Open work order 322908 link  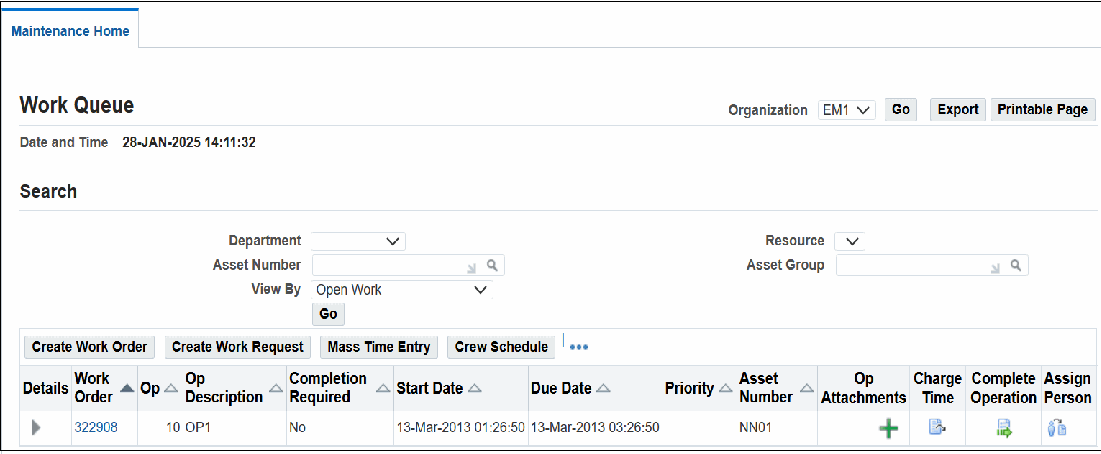pos(95,427)
